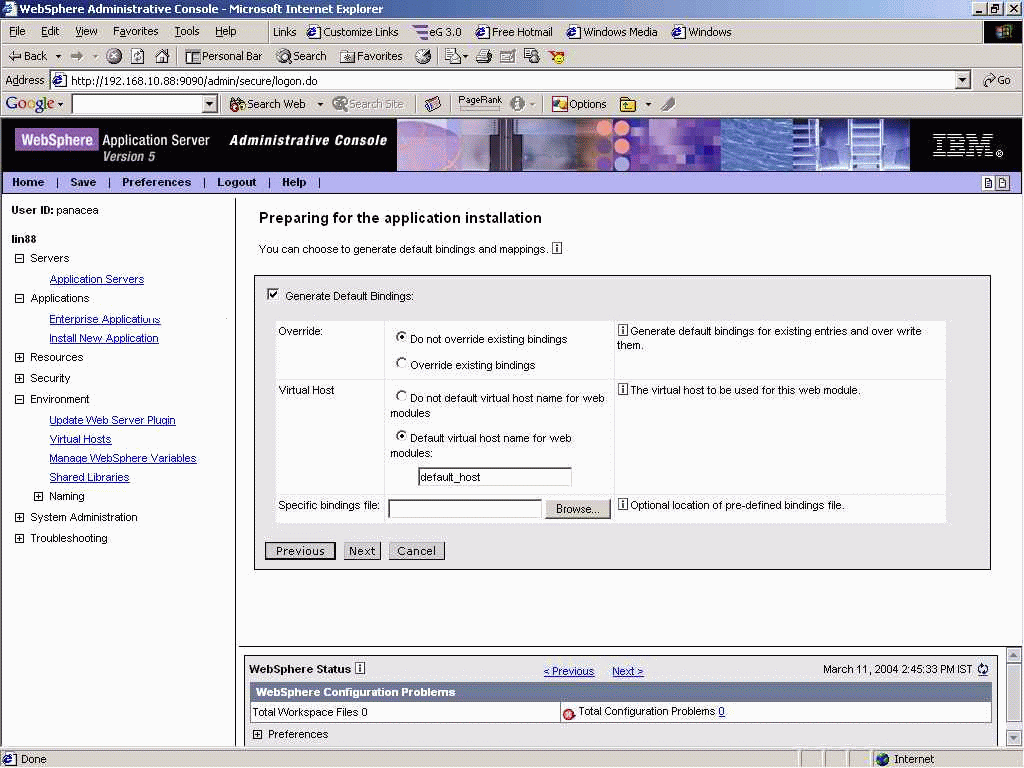Click Logout in console navigation bar
Image resolution: width=1024 pixels, height=768 pixels.
tap(236, 182)
